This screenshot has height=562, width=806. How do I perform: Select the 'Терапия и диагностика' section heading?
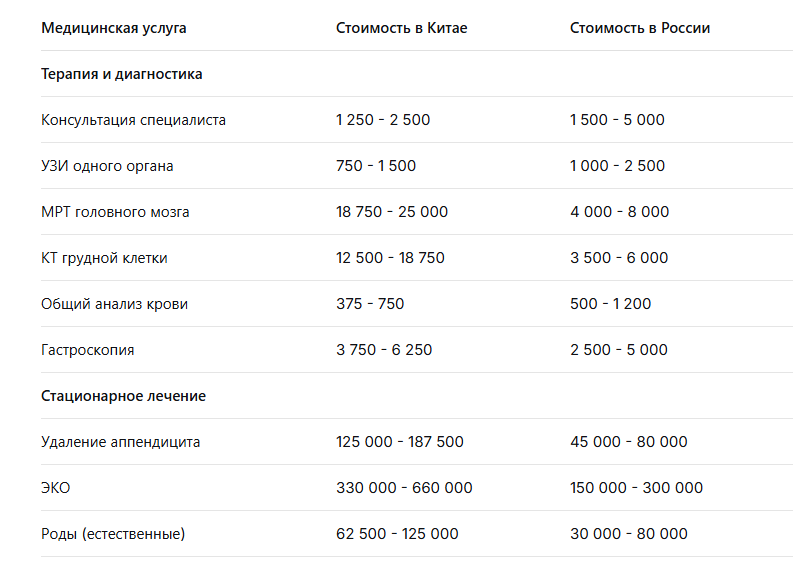point(122,74)
